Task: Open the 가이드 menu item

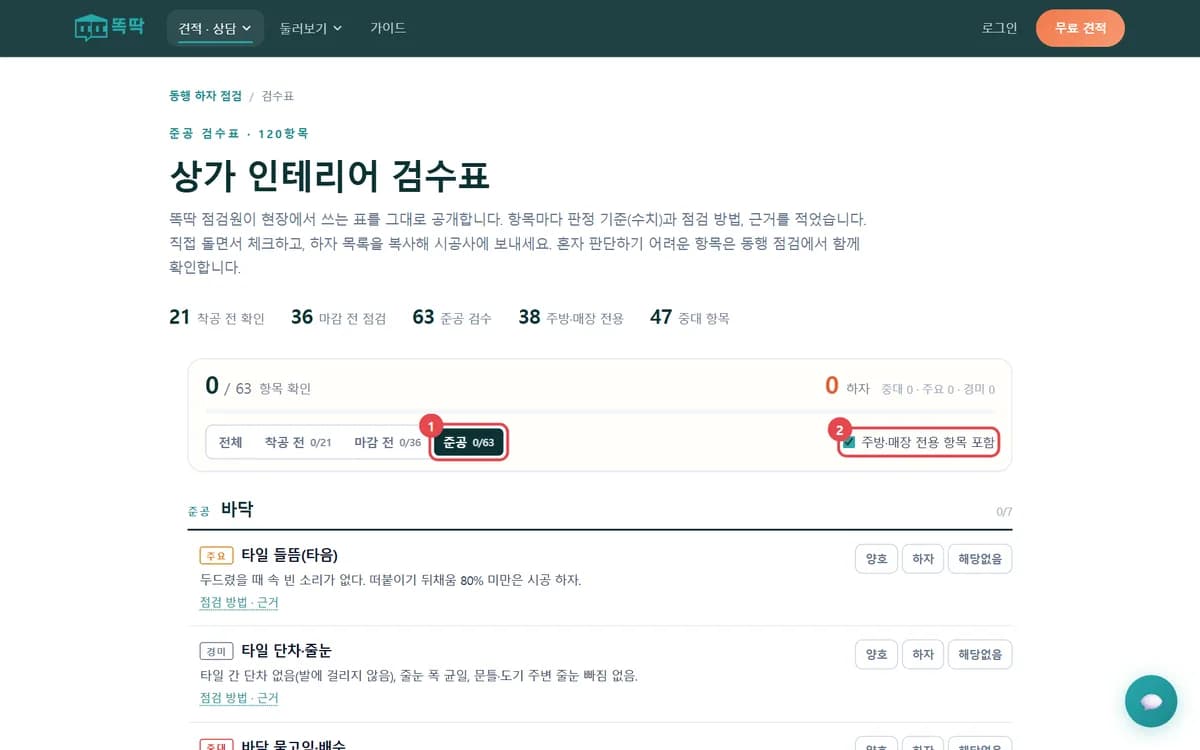Action: click(388, 28)
